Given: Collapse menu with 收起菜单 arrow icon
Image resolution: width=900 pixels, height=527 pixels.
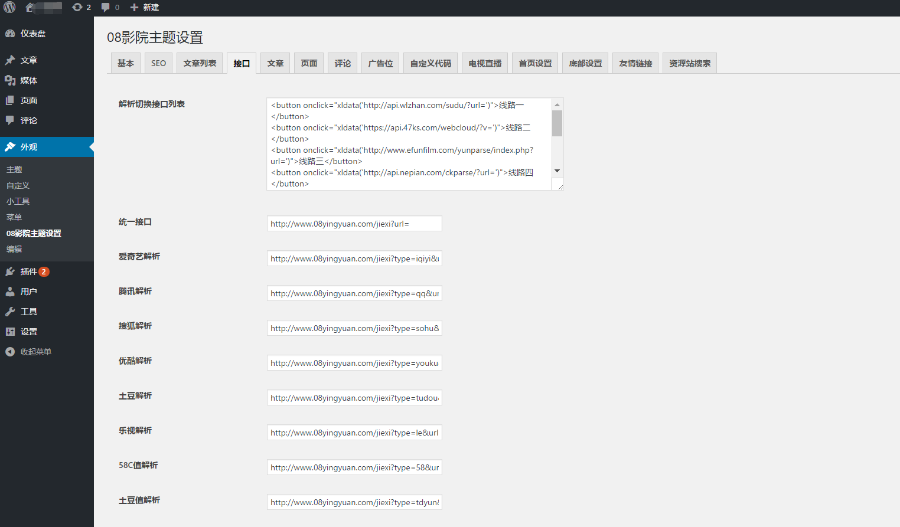Looking at the screenshot, I should [x=10, y=352].
